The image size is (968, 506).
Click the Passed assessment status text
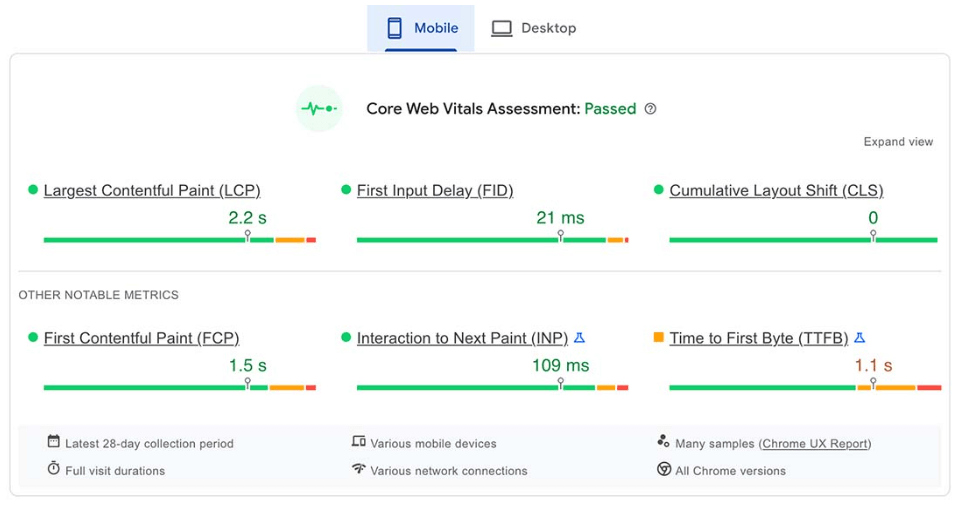pos(610,109)
